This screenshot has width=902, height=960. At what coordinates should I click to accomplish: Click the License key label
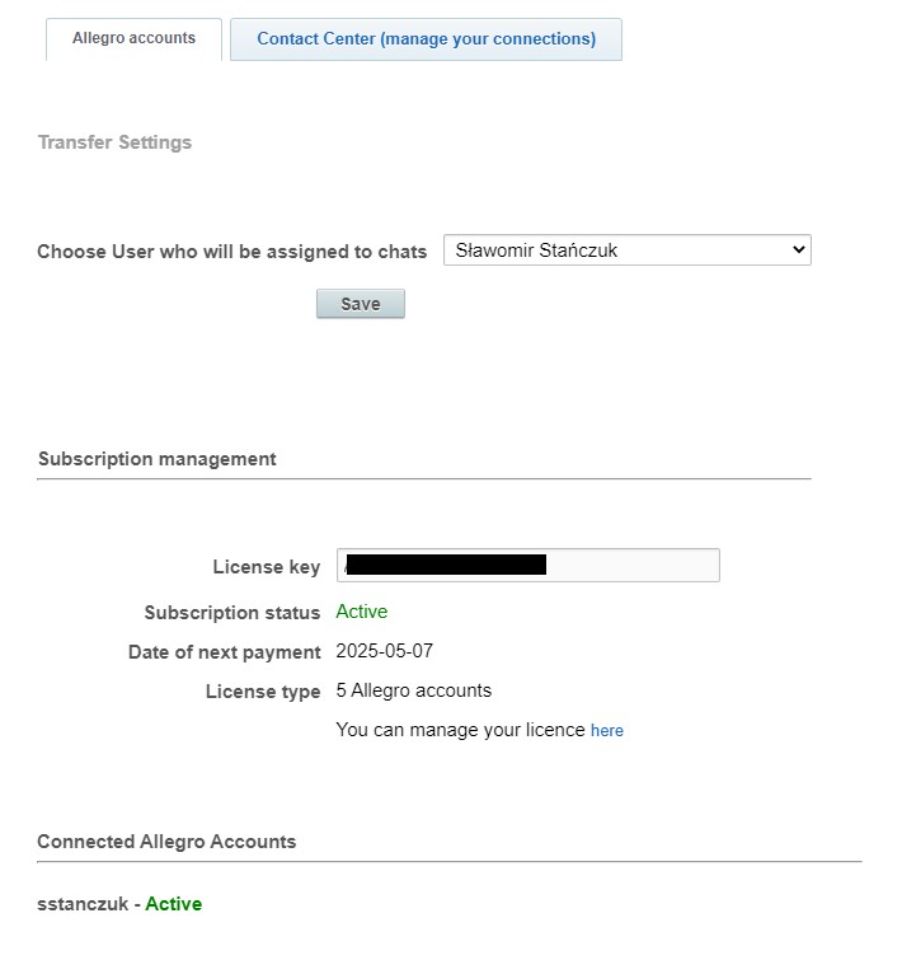coord(266,567)
